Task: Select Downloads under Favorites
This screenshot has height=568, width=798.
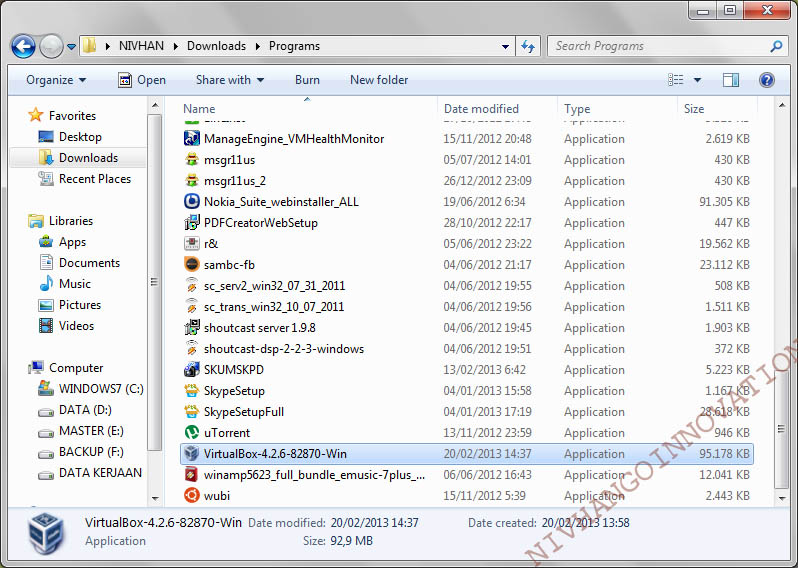Action: 77,158
